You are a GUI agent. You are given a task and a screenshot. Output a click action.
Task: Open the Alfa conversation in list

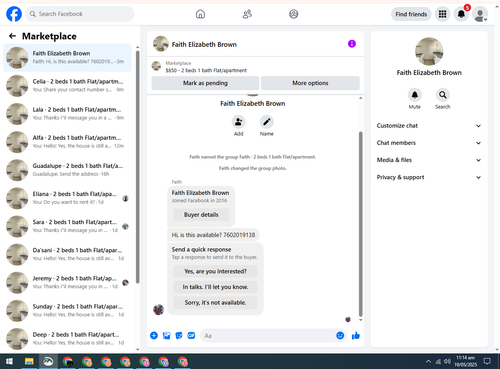[67, 142]
